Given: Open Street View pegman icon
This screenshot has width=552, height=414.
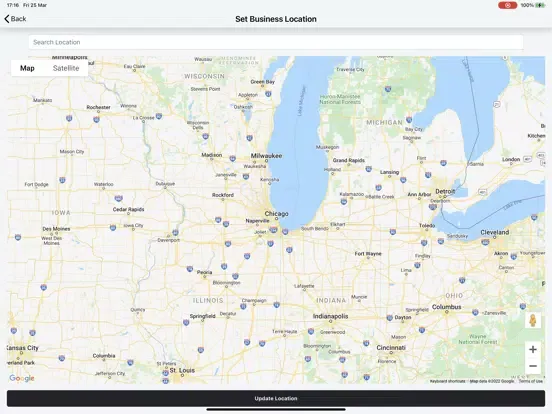Looking at the screenshot, I should click(533, 320).
